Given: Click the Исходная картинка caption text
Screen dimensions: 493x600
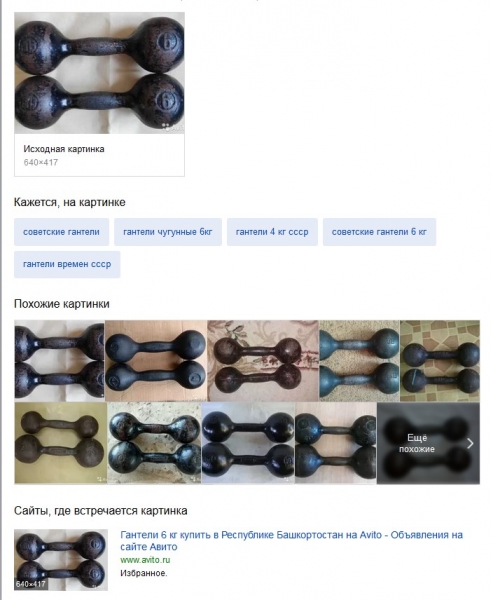Looking at the screenshot, I should [x=64, y=149].
